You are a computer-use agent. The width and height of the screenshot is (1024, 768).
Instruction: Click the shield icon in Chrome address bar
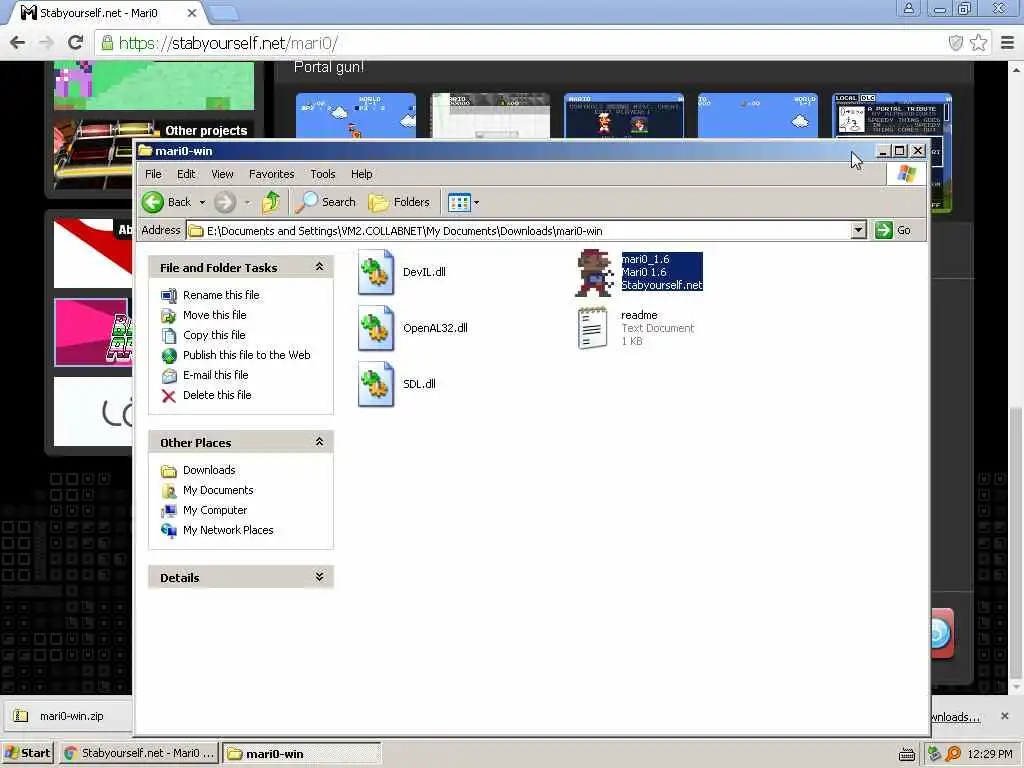point(955,43)
